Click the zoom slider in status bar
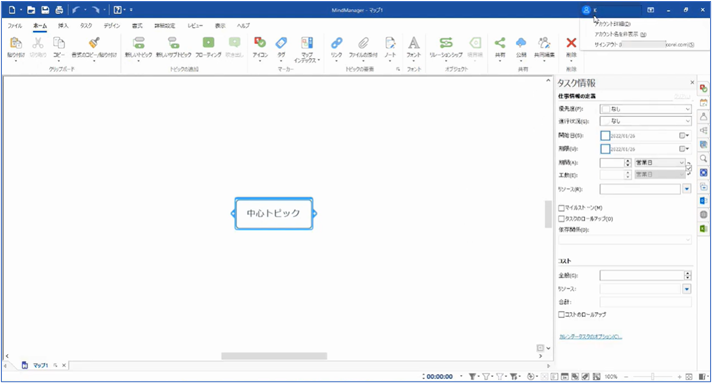712x383 pixels. click(653, 377)
